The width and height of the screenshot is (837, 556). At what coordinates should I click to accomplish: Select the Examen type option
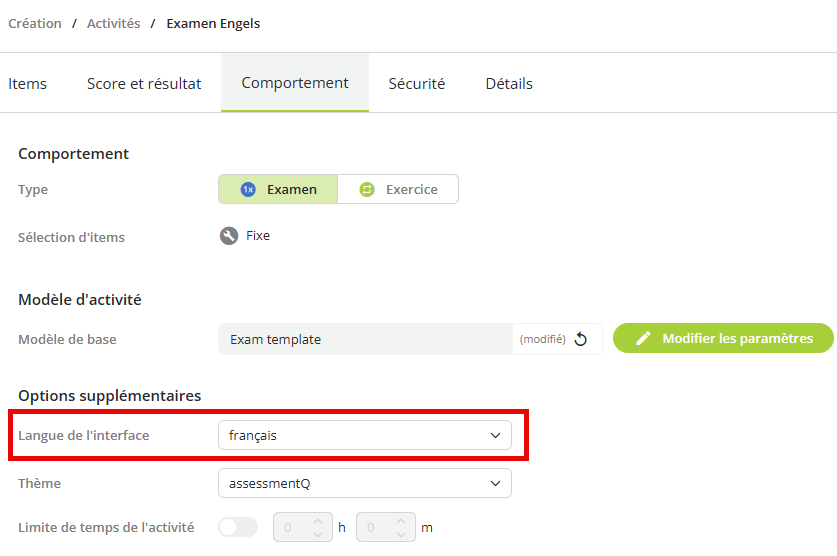click(278, 189)
